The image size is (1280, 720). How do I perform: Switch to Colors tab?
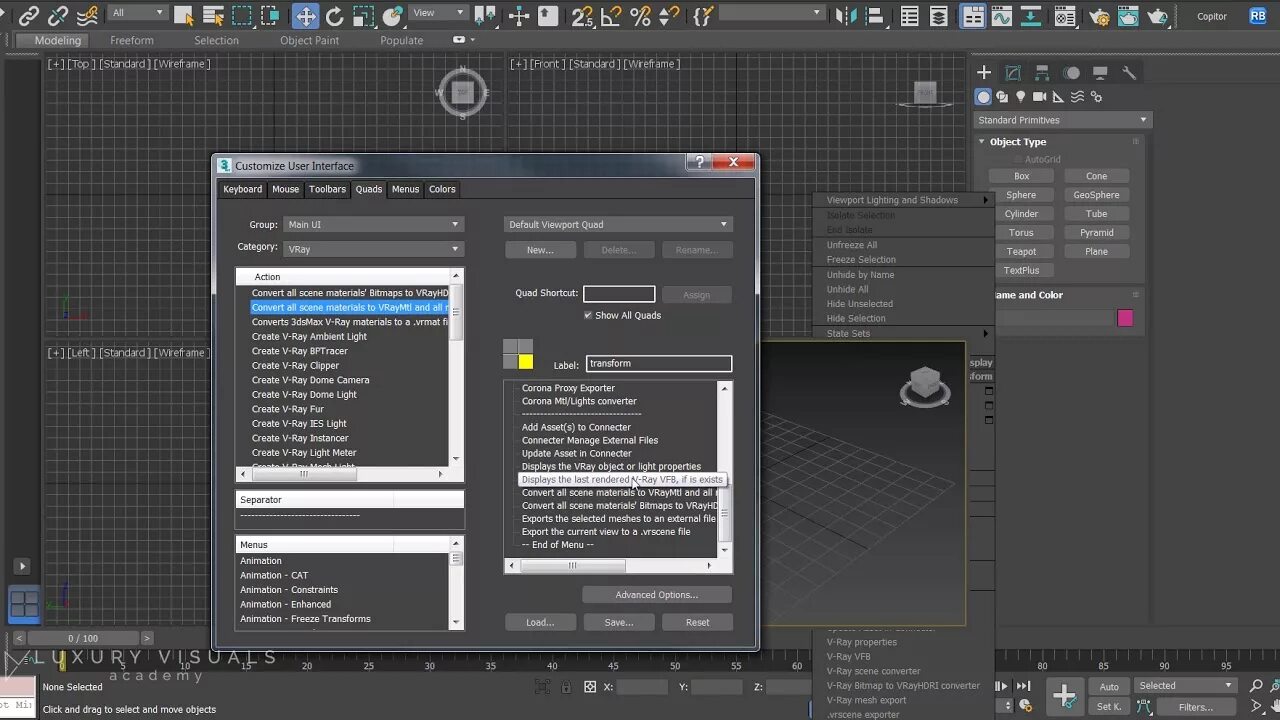coord(442,189)
